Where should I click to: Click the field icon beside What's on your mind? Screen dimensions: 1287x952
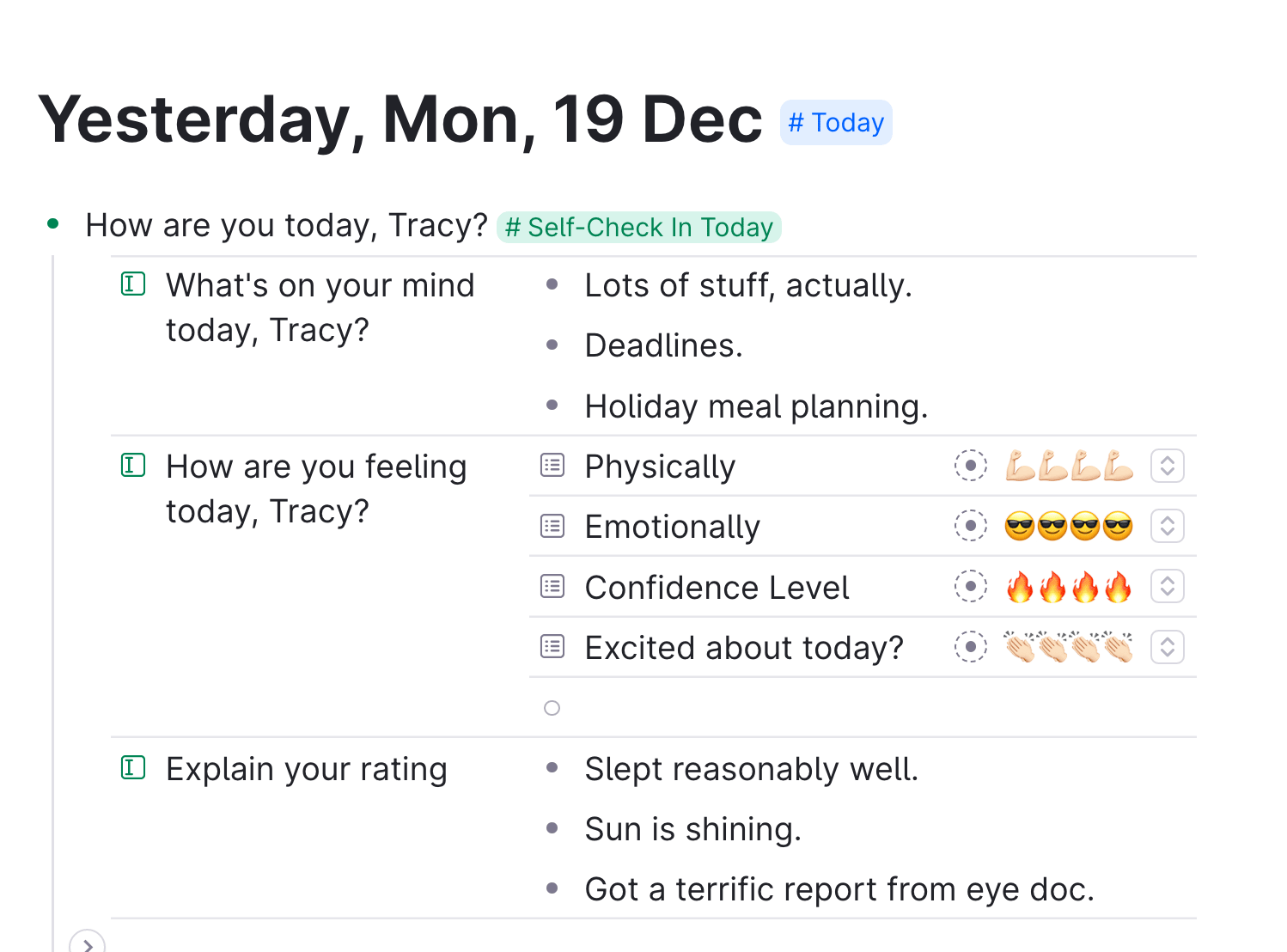[x=133, y=284]
